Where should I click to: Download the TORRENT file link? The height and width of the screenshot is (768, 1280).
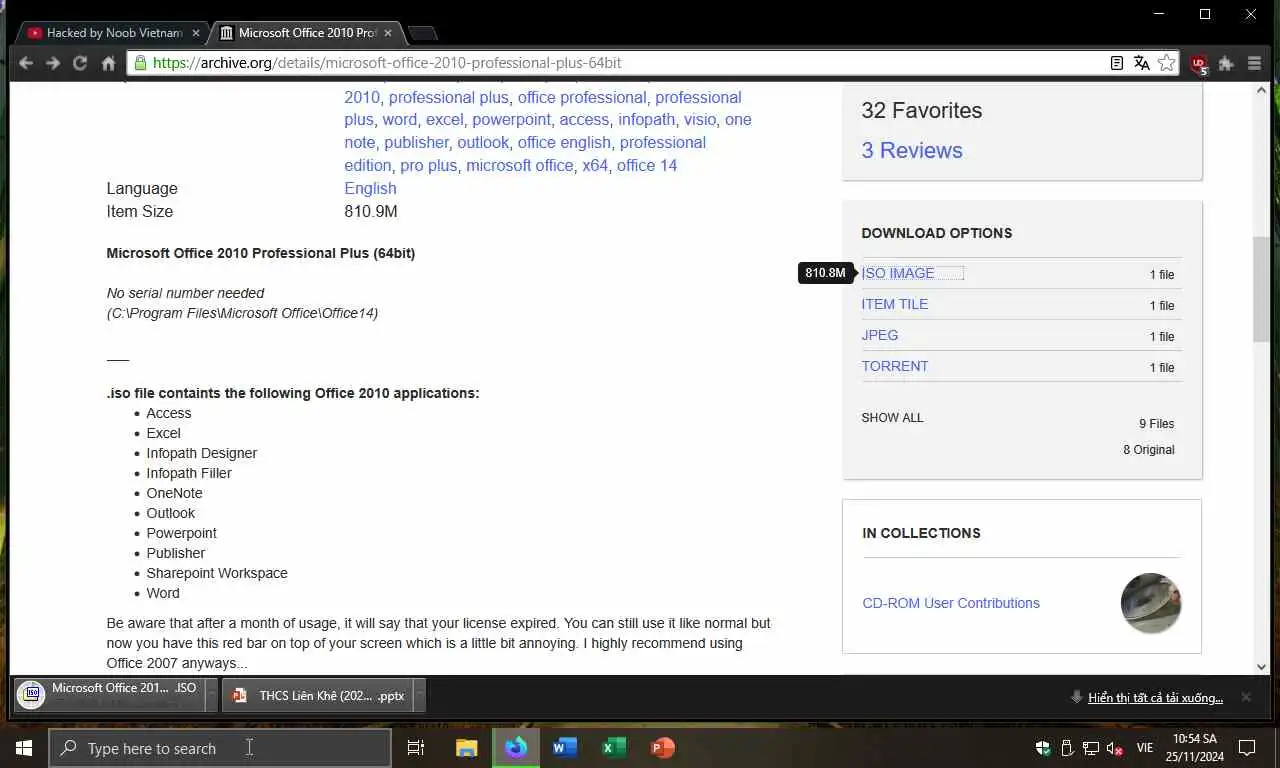click(x=895, y=366)
